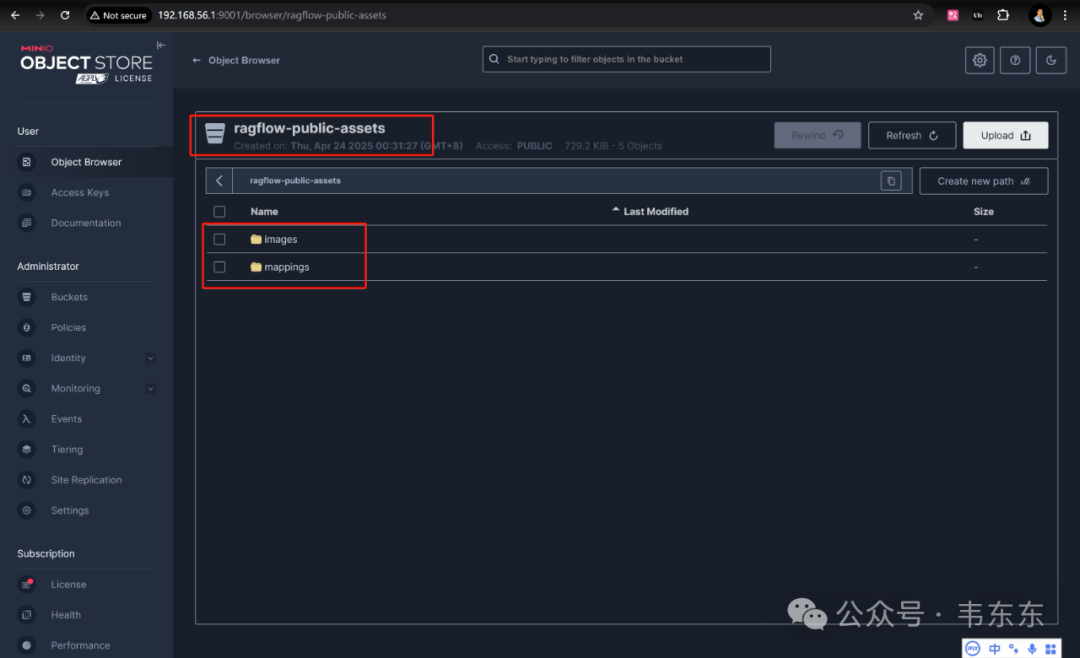The height and width of the screenshot is (658, 1080).
Task: Bookmark page with the star icon
Action: coord(918,15)
